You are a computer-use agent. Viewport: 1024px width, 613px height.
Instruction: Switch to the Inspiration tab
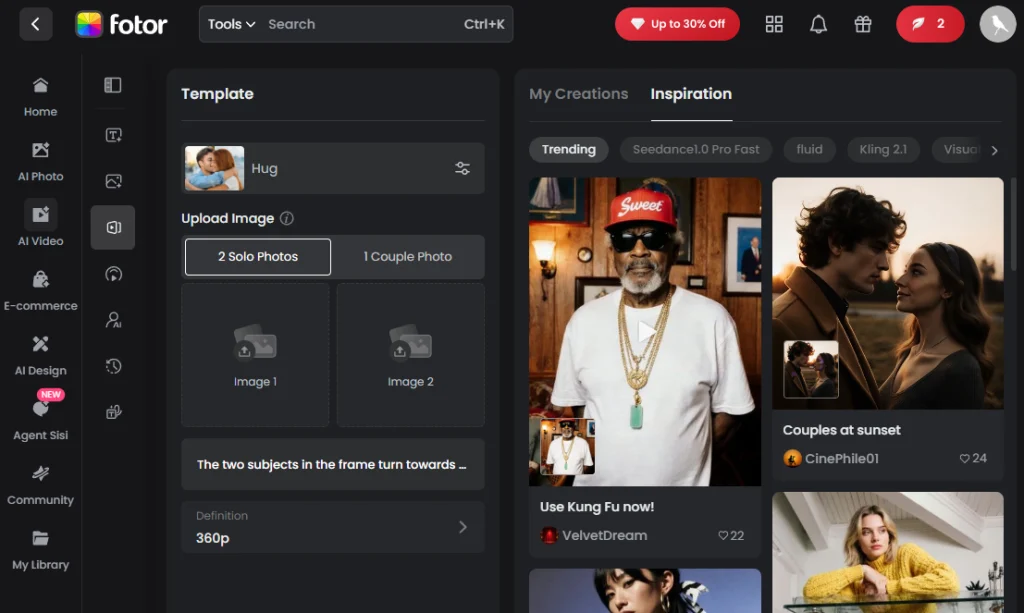click(691, 93)
